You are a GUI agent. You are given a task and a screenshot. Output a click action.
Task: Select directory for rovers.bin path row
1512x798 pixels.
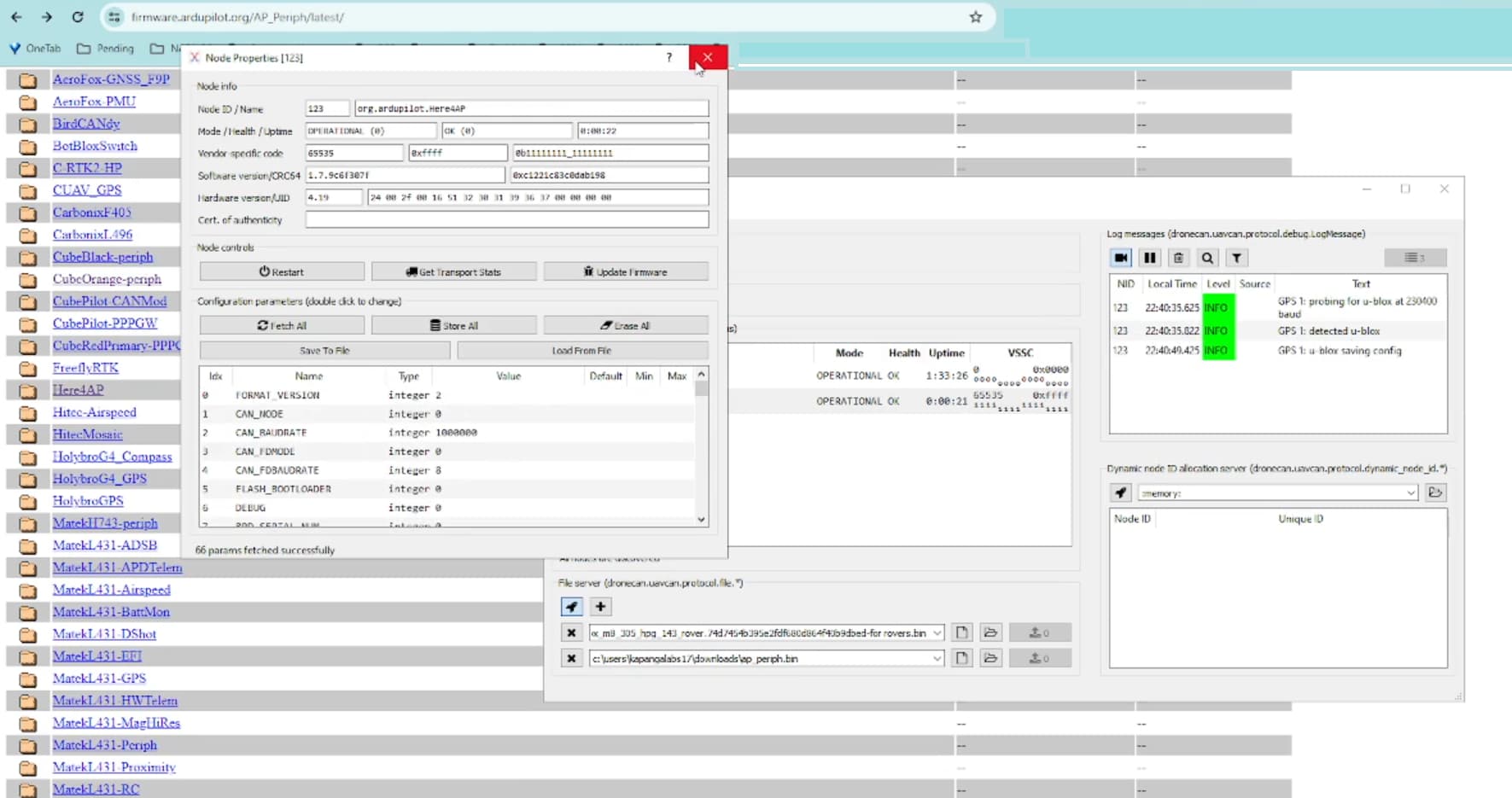pyautogui.click(x=990, y=632)
